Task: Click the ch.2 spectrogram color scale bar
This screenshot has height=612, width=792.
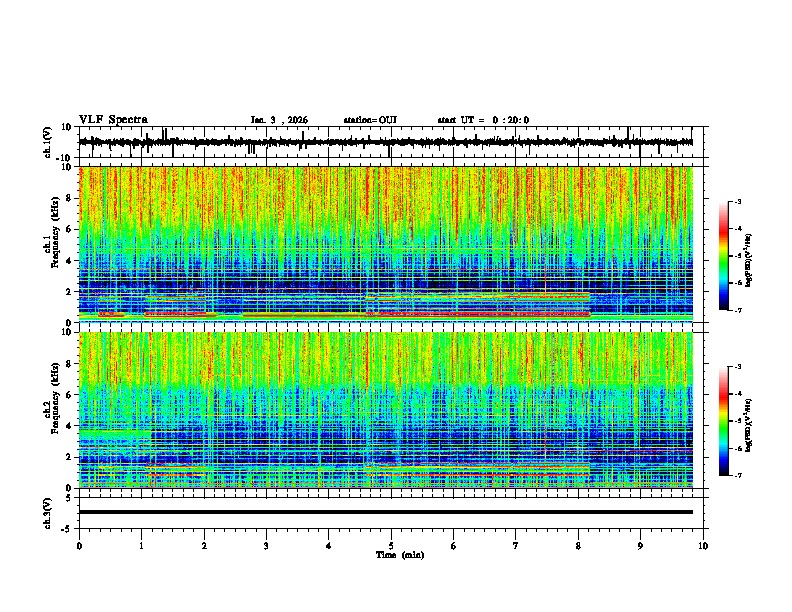Action: click(723, 421)
